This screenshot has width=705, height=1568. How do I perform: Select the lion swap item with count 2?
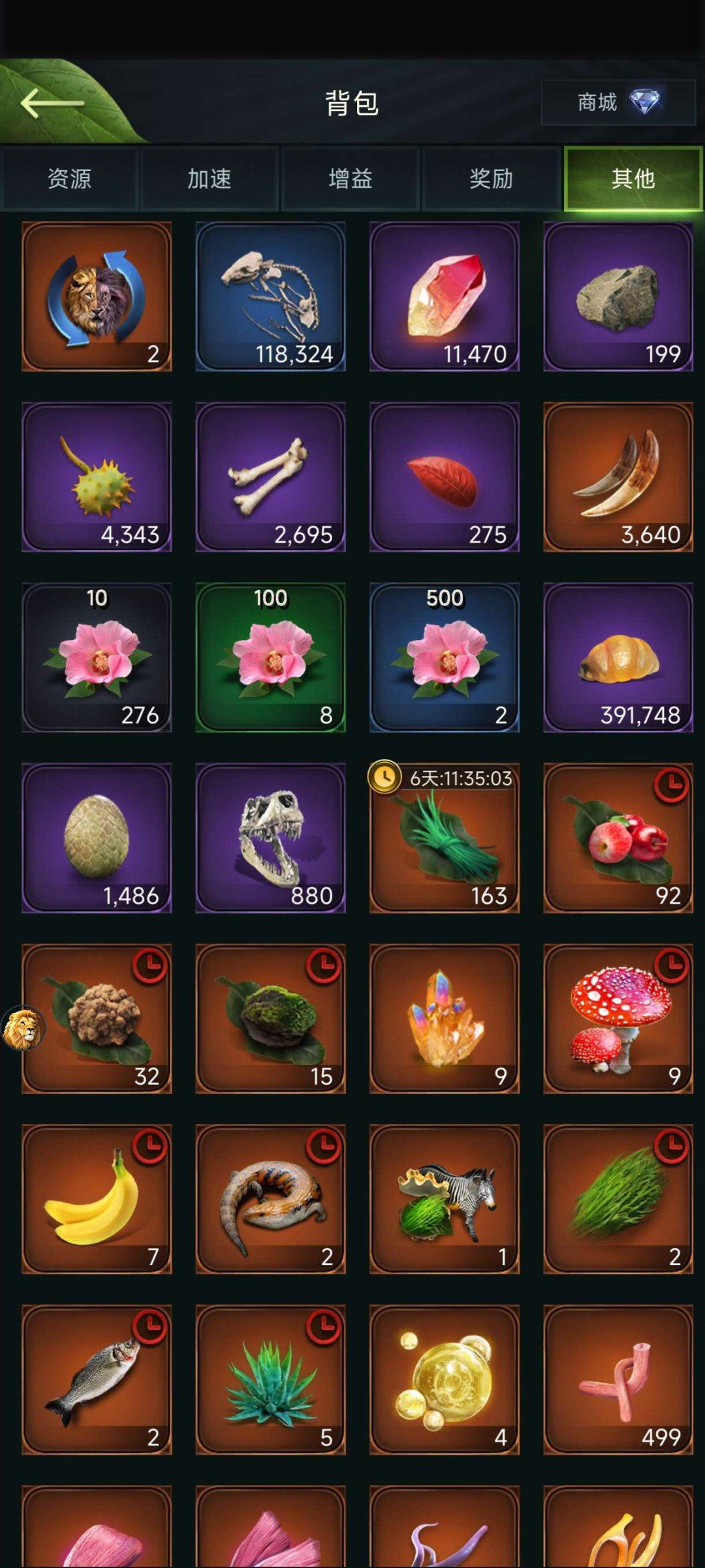pyautogui.click(x=97, y=296)
